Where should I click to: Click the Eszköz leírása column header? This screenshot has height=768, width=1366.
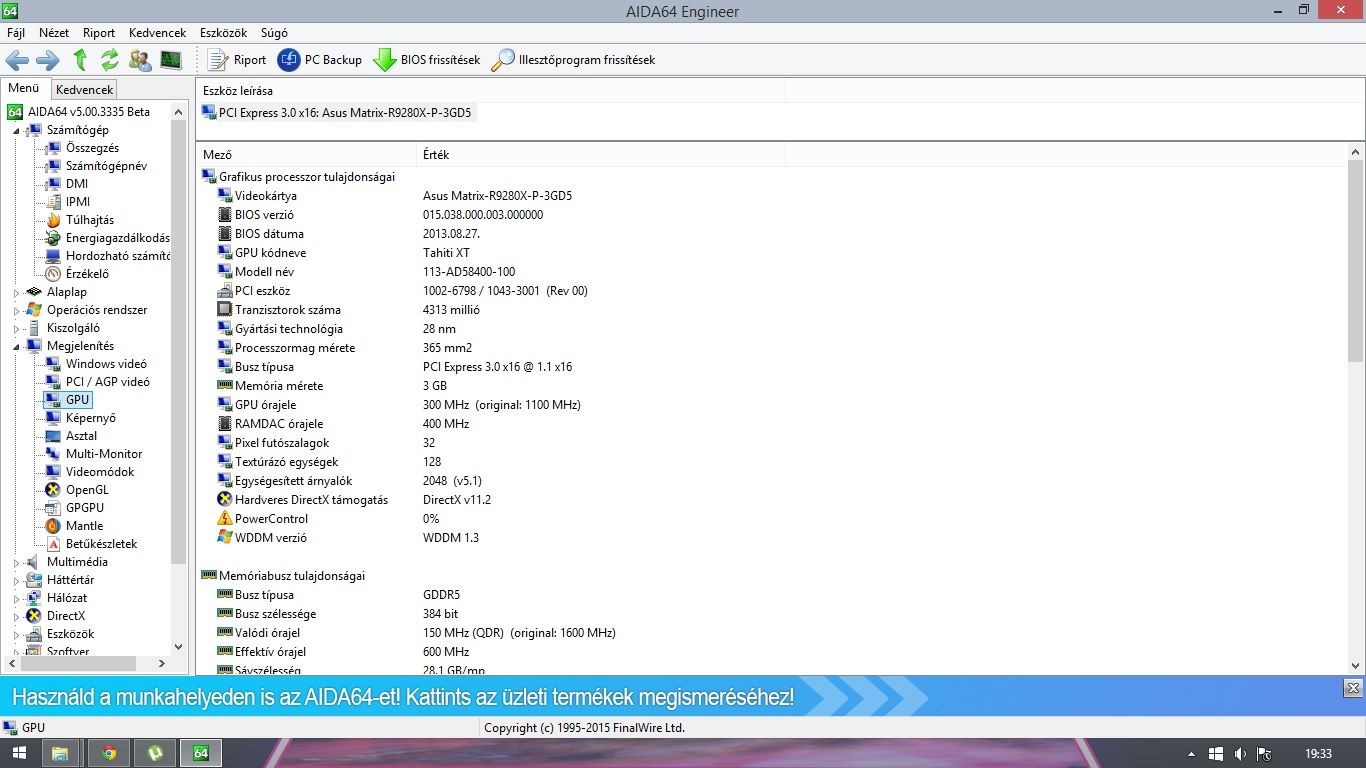[490, 91]
